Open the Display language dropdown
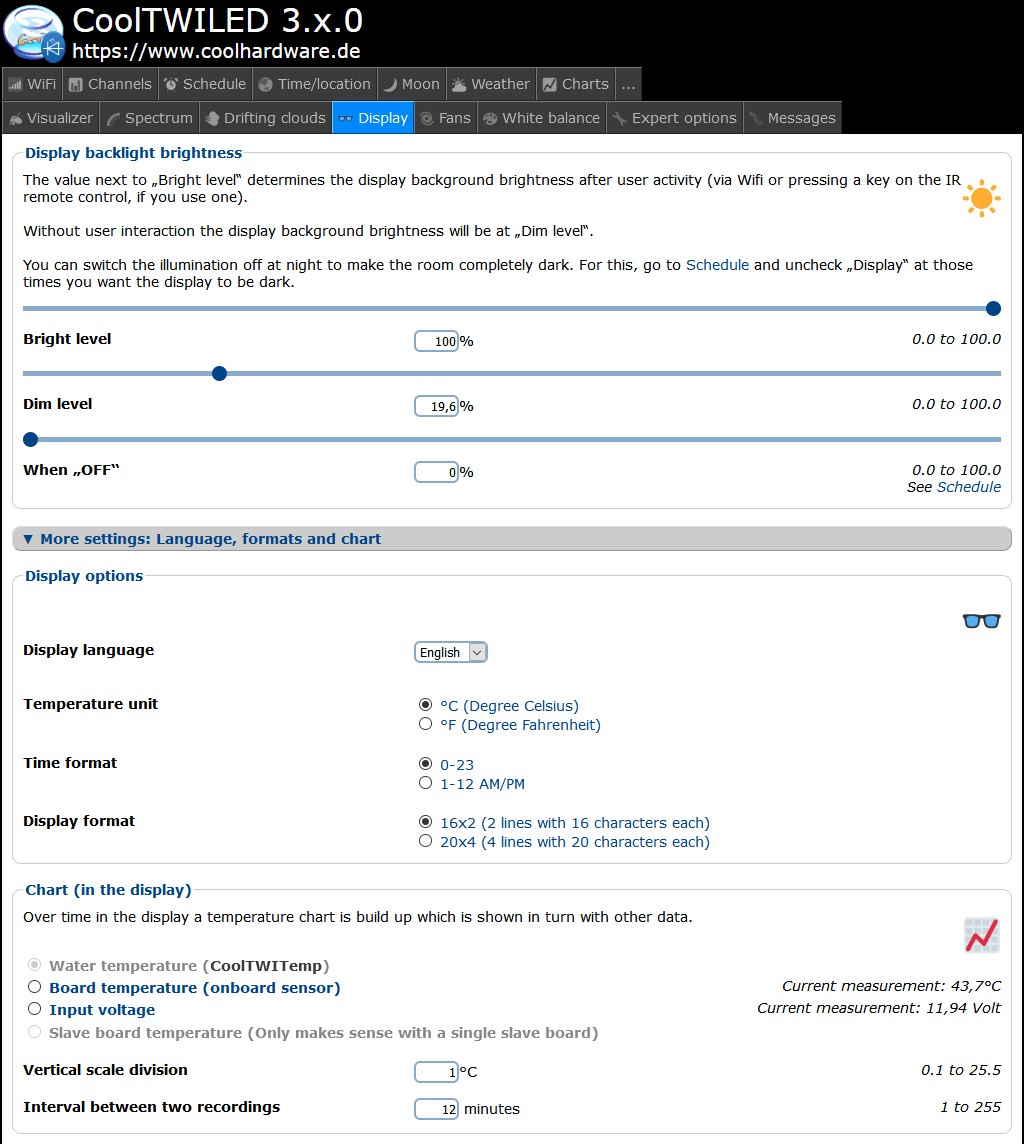This screenshot has height=1144, width=1024. 450,652
